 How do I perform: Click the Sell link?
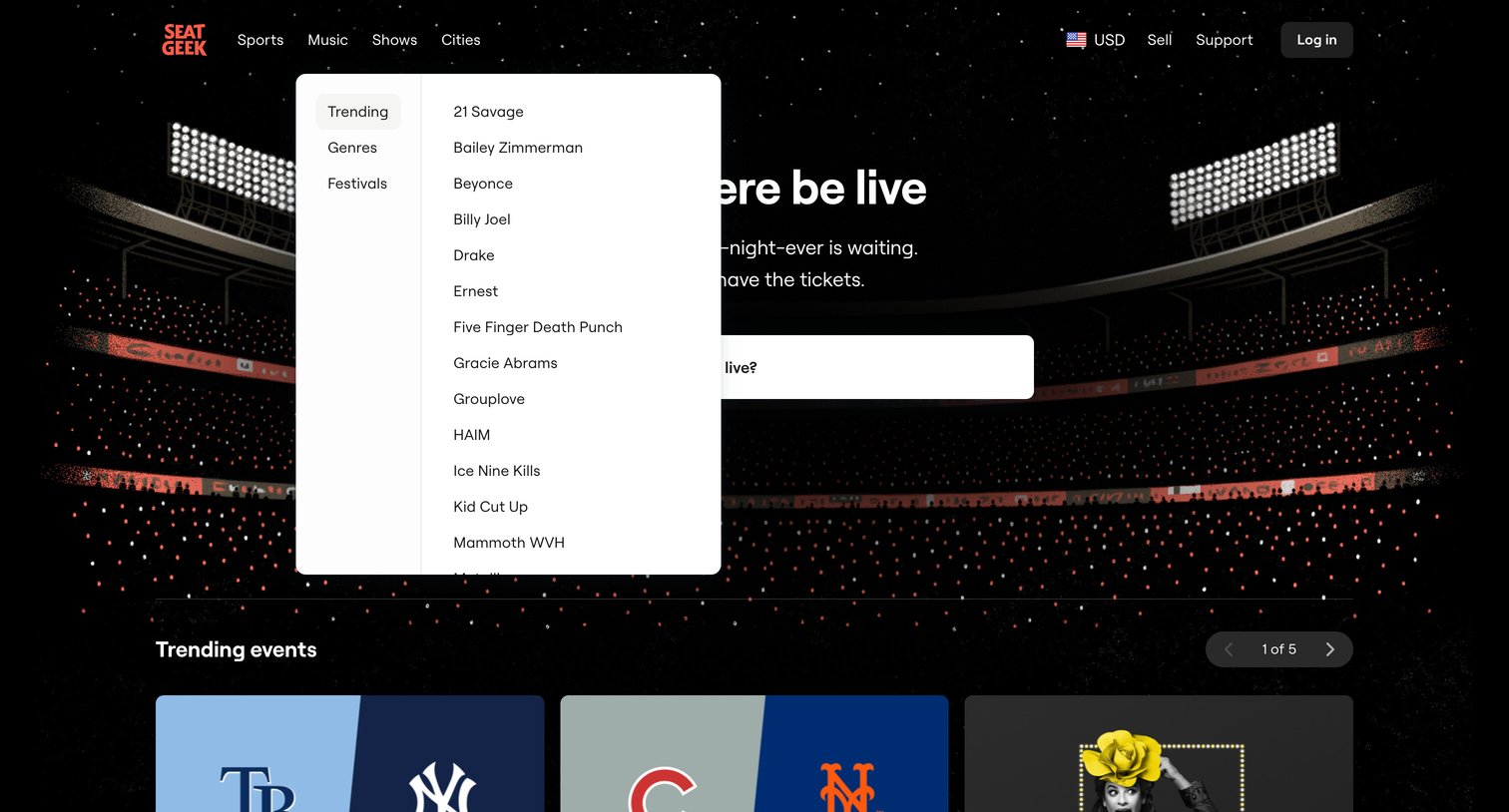(1160, 40)
